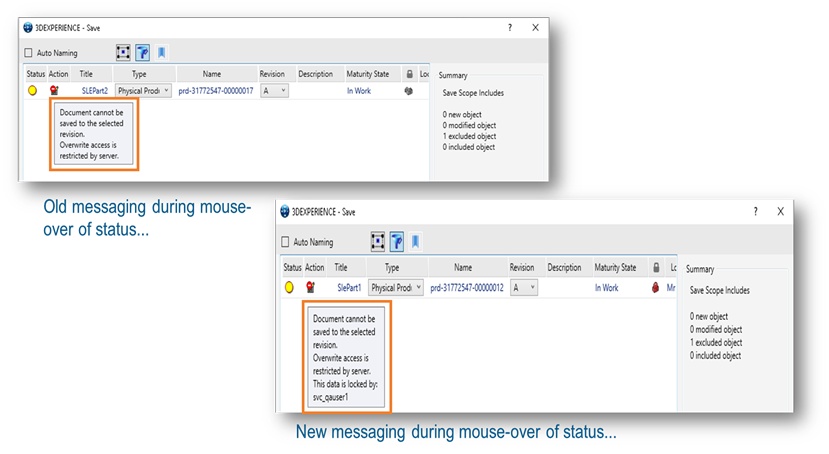Click lock column header icon in bottom dialog
Screen dimensions: 829x454
pyautogui.click(x=656, y=267)
